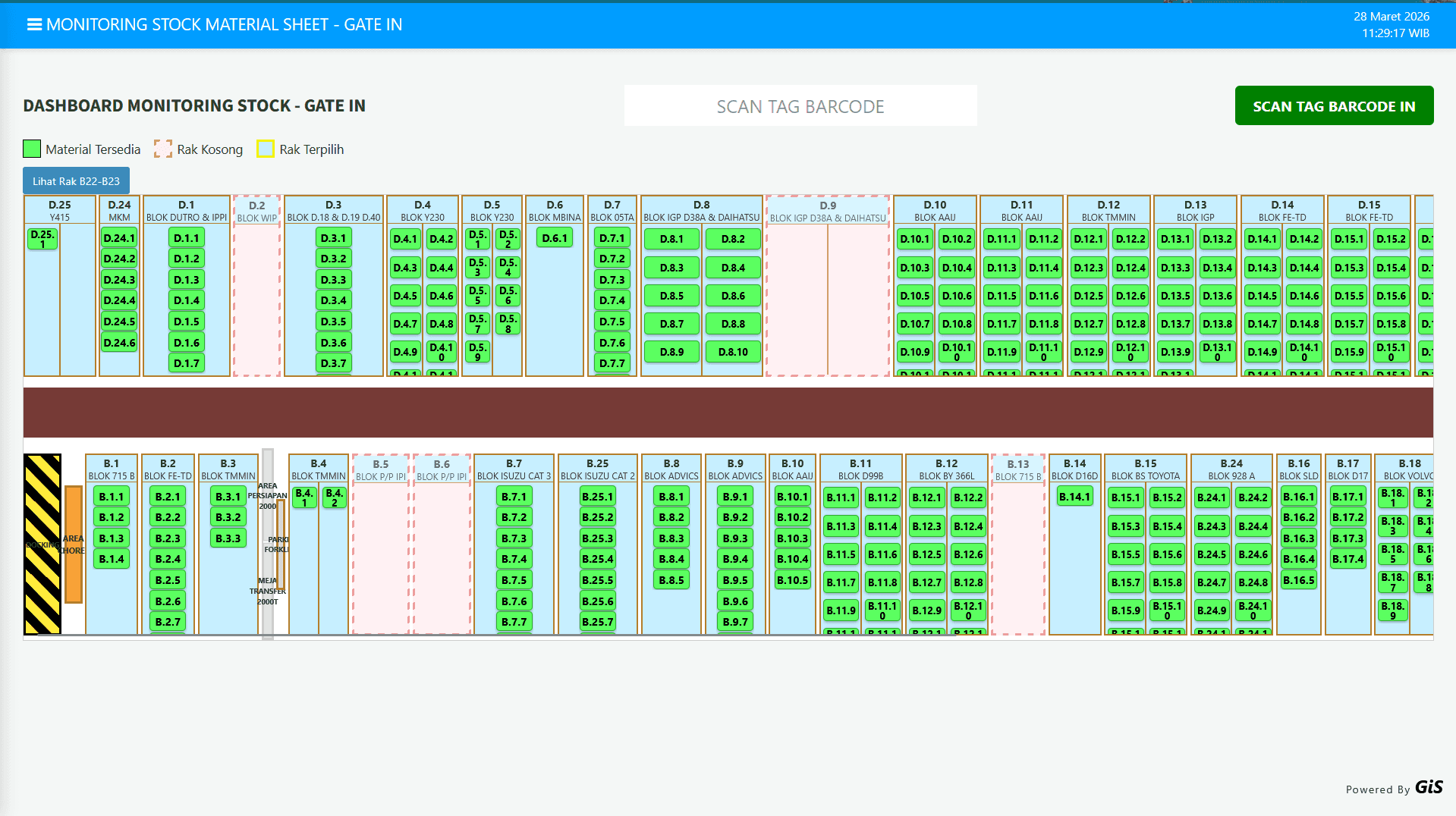Image resolution: width=1456 pixels, height=816 pixels.
Task: Select rack slot B.7.6
Action: click(x=514, y=601)
